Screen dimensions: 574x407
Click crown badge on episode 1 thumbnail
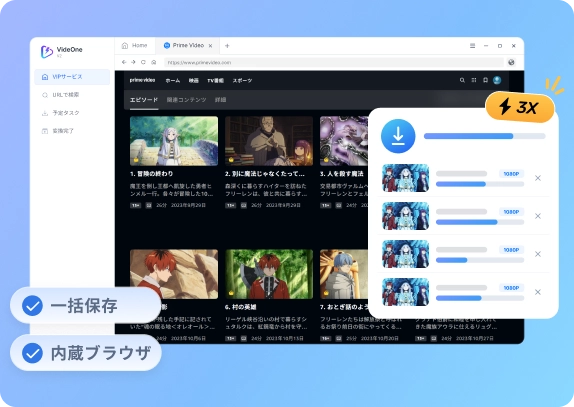coord(136,160)
